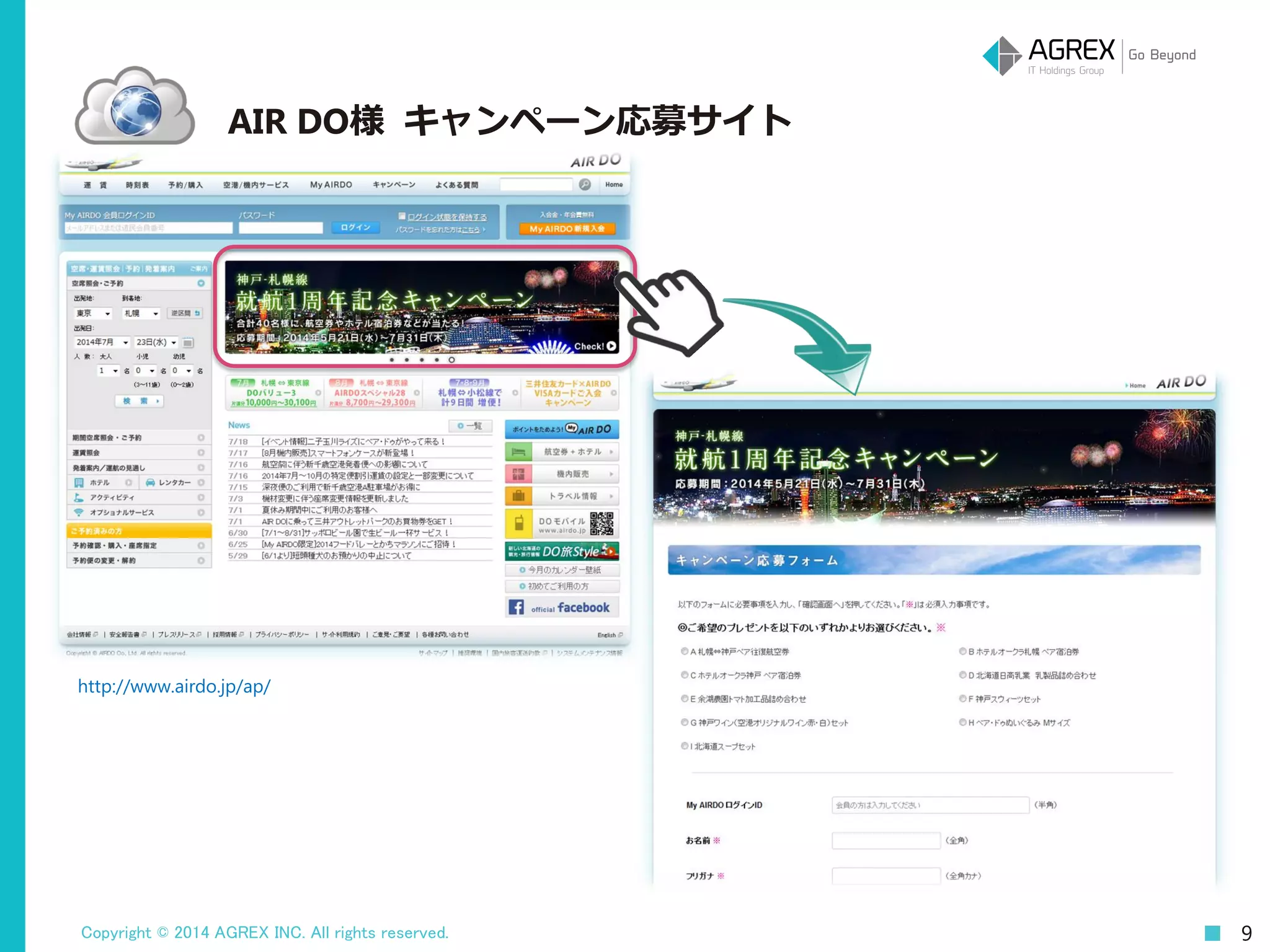Click the air ticket plus hotel bed icon
The width and height of the screenshot is (1270, 952).
point(519,452)
